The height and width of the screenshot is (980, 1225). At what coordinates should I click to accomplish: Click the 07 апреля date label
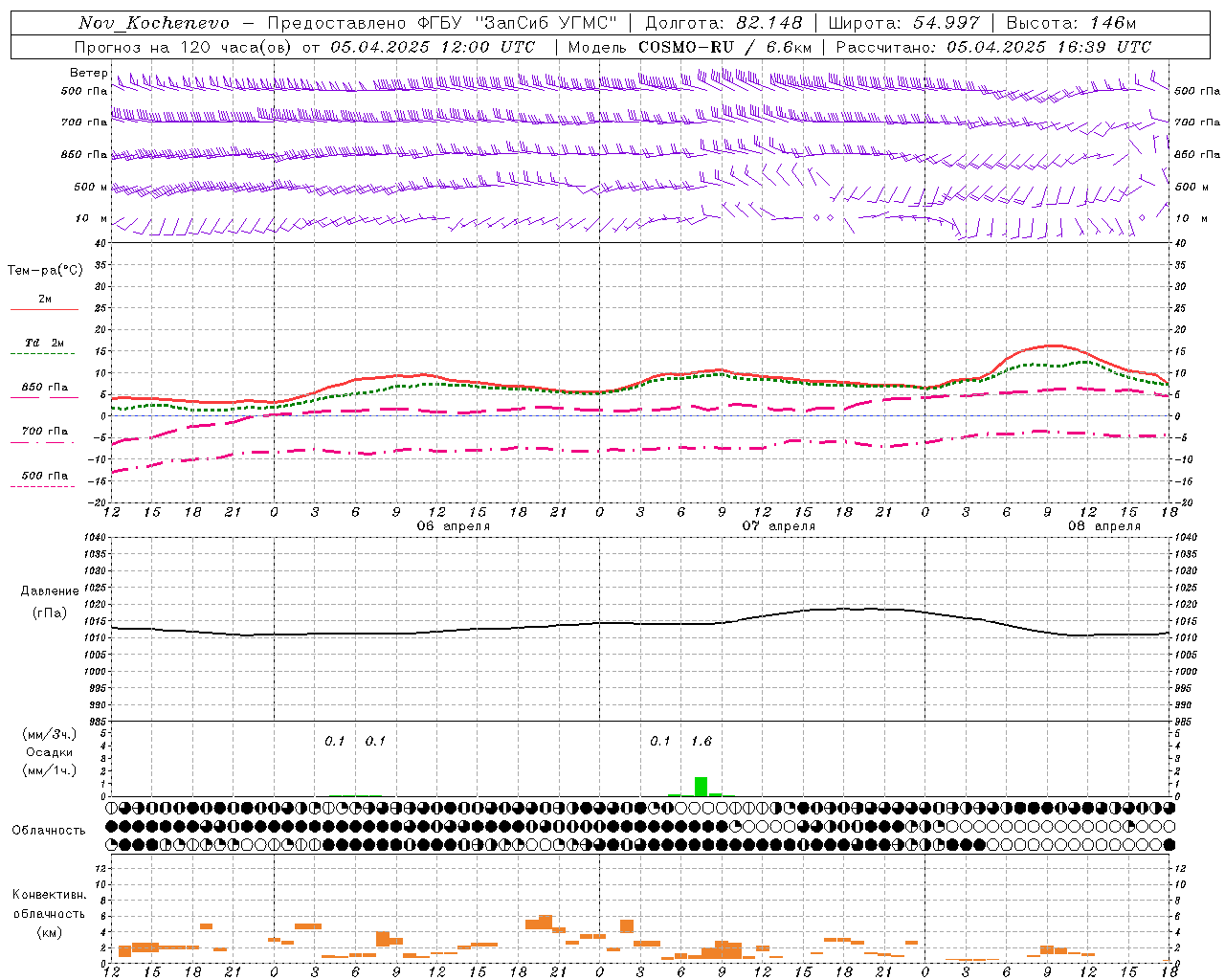pos(779,526)
